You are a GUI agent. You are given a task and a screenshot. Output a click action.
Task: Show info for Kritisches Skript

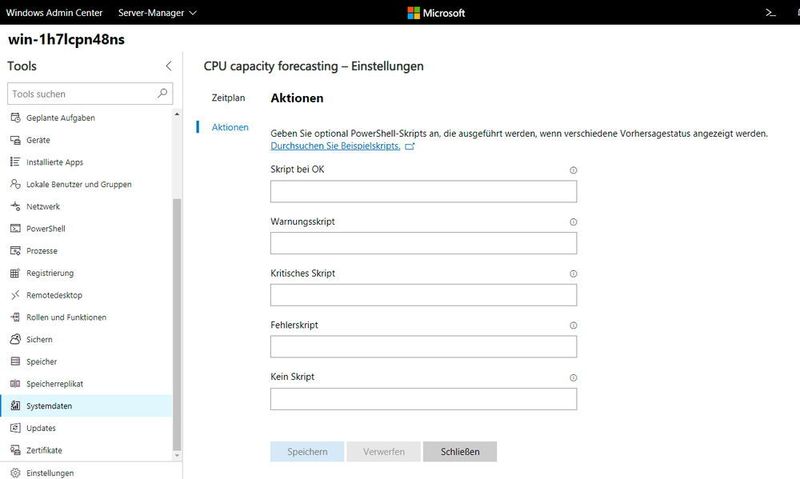(573, 274)
